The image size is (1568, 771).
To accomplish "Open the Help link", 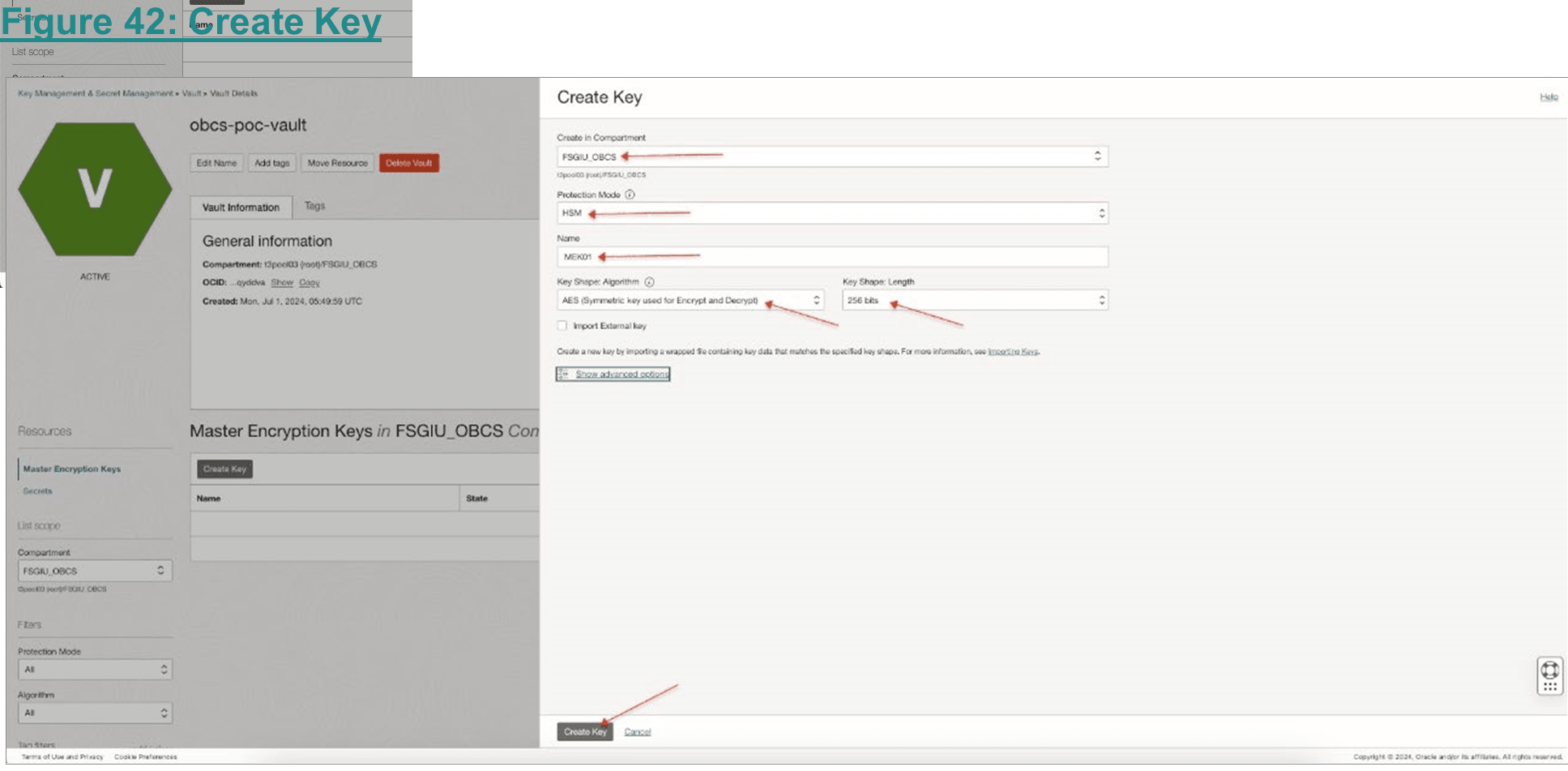I will tap(1549, 97).
